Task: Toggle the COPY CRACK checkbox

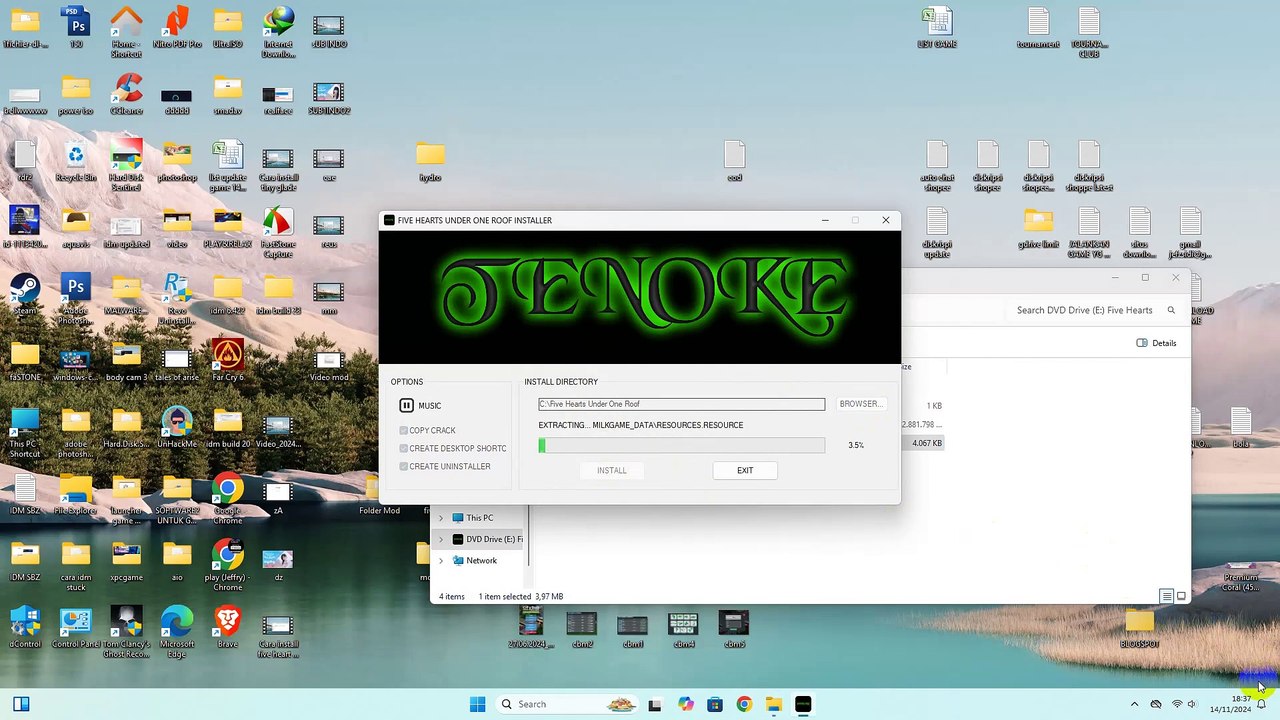Action: (x=404, y=430)
